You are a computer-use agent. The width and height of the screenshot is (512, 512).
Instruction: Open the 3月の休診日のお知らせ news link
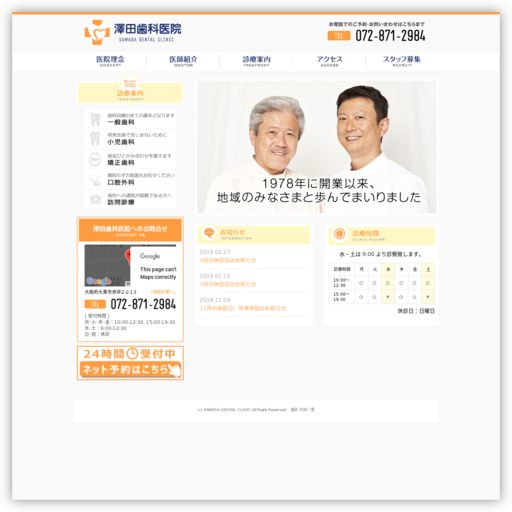pyautogui.click(x=228, y=260)
